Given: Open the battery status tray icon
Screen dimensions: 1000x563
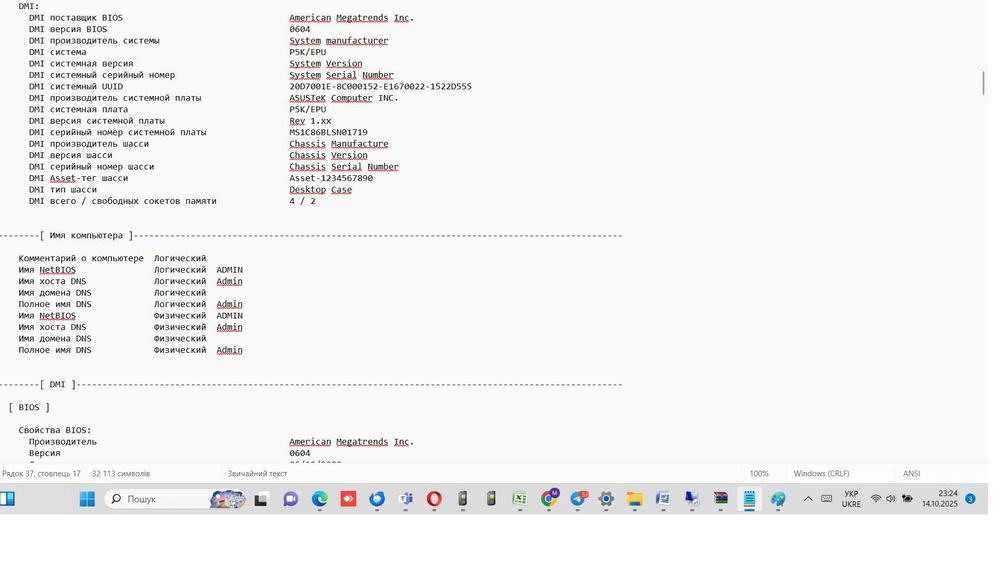Looking at the screenshot, I should (x=907, y=499).
